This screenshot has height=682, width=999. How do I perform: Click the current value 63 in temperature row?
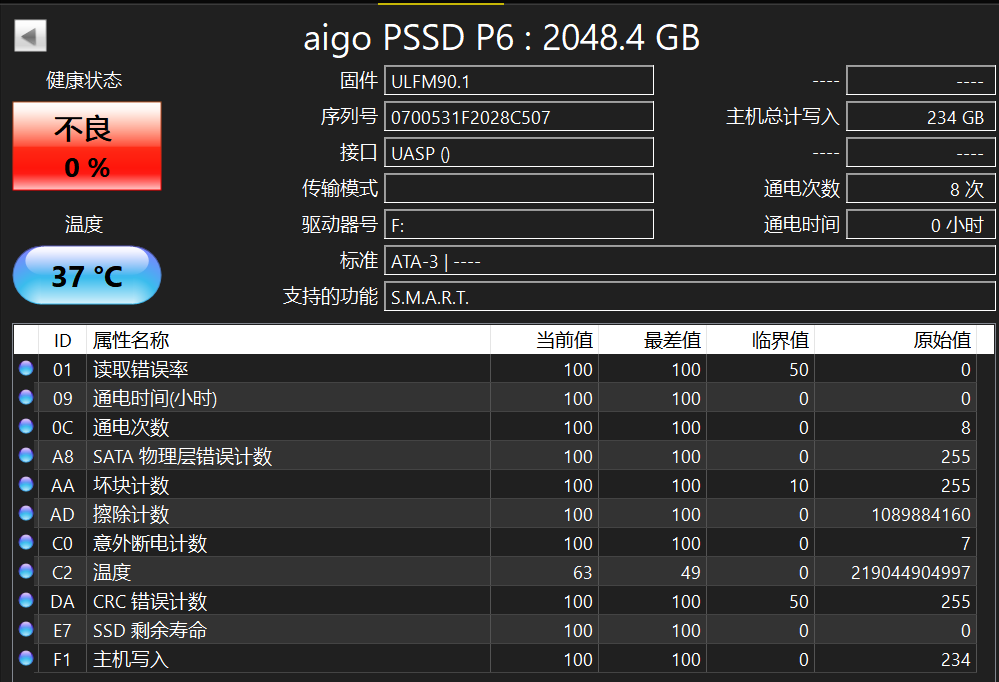582,572
